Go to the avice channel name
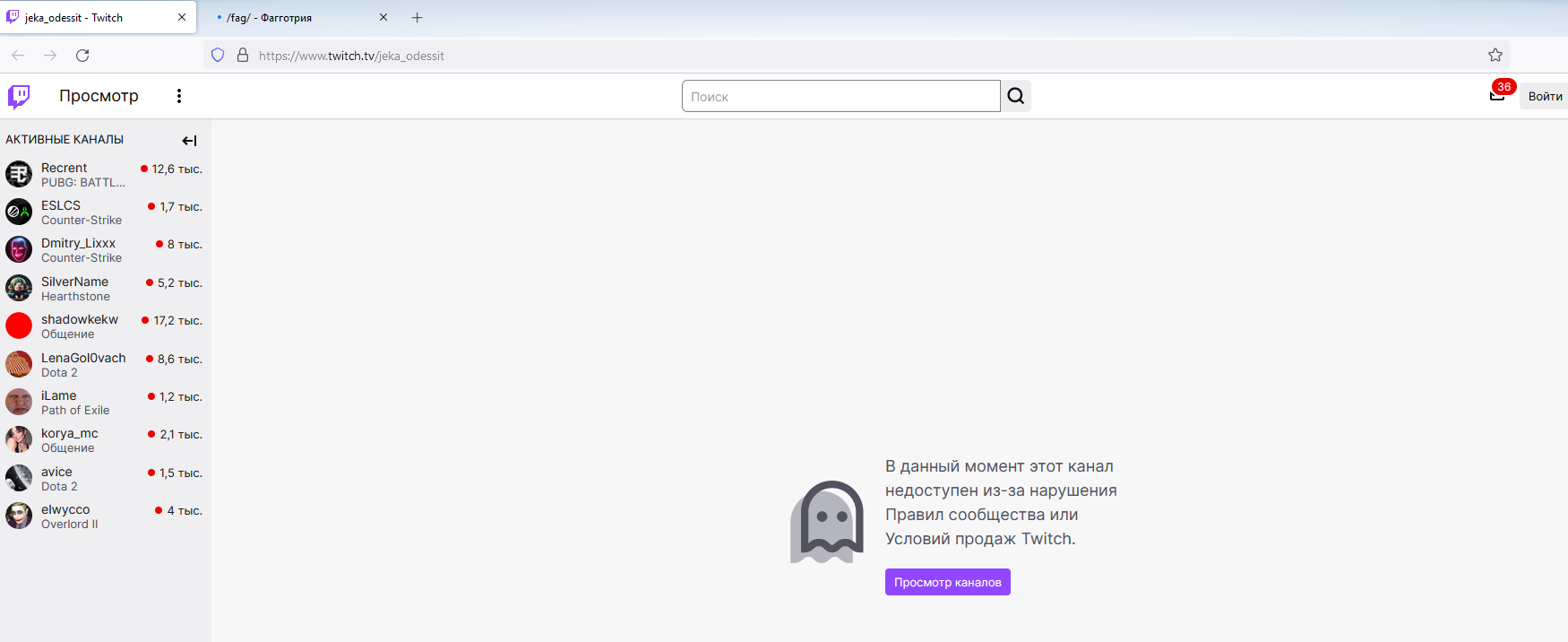Screen dimensions: 1568x642 point(56,472)
